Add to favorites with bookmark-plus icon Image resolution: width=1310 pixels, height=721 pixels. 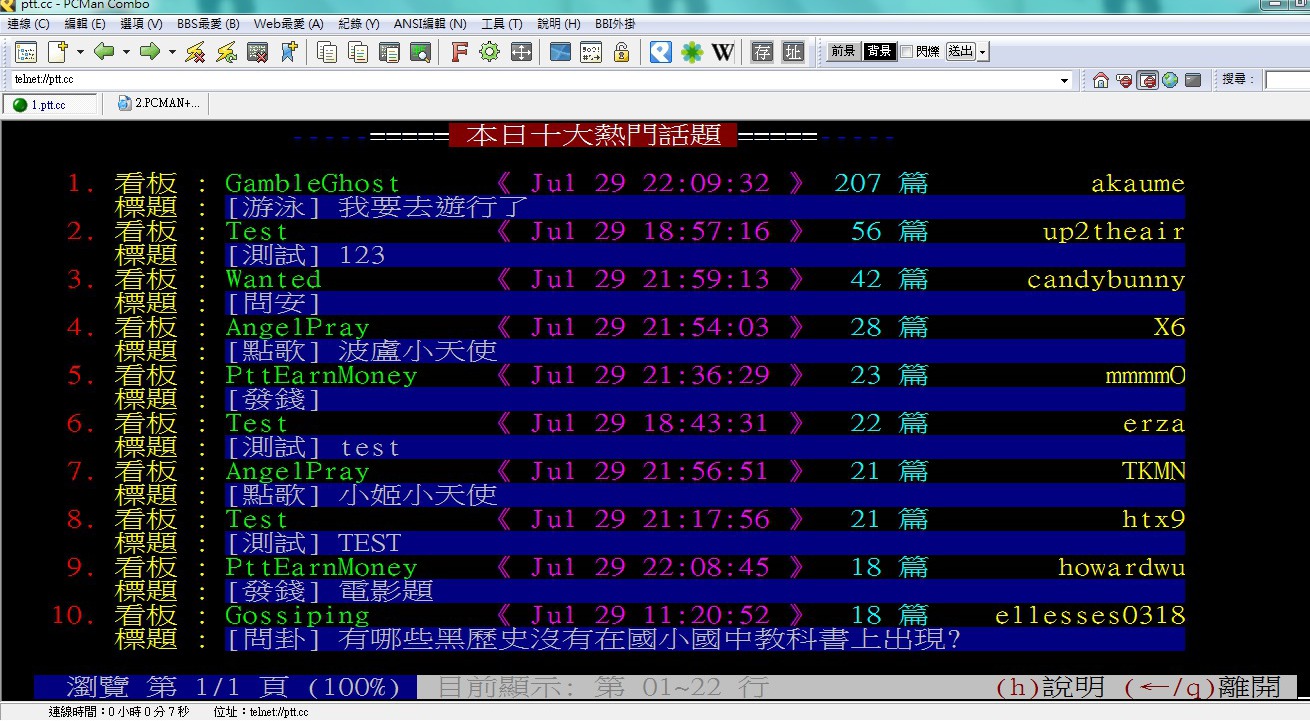[x=288, y=52]
